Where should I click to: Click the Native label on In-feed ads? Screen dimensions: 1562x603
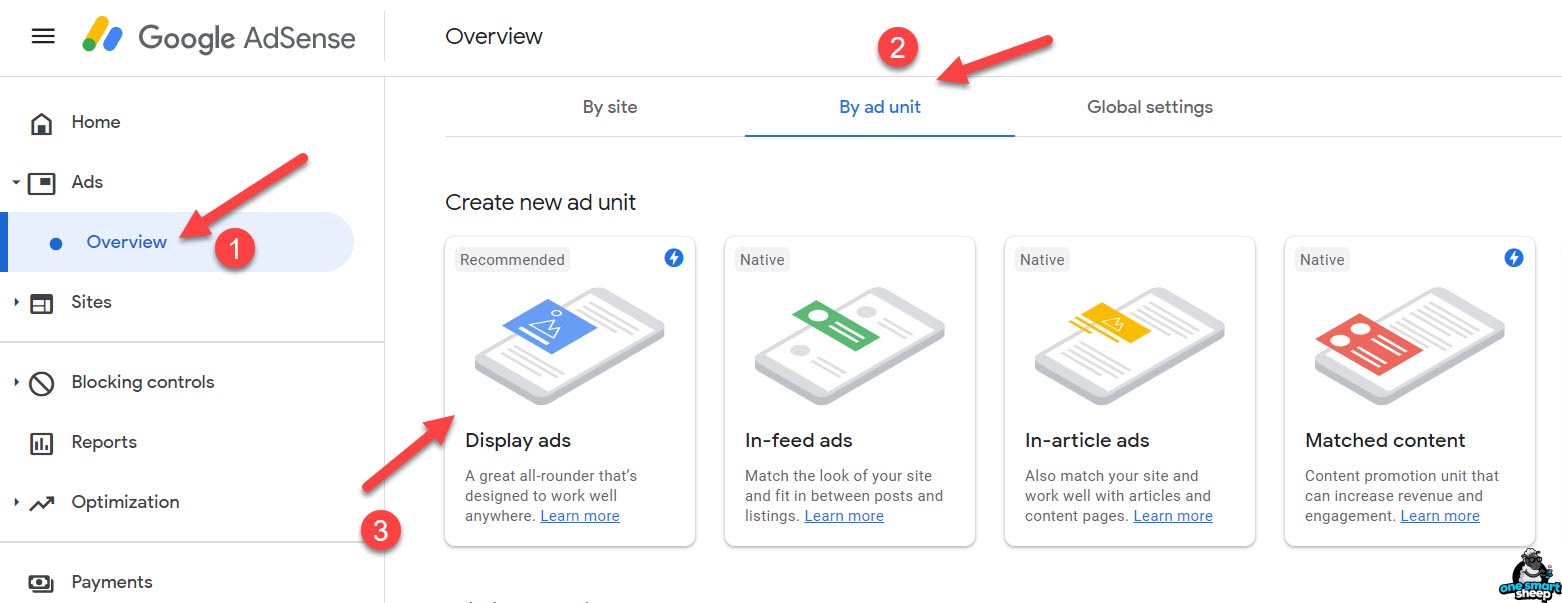click(x=762, y=260)
